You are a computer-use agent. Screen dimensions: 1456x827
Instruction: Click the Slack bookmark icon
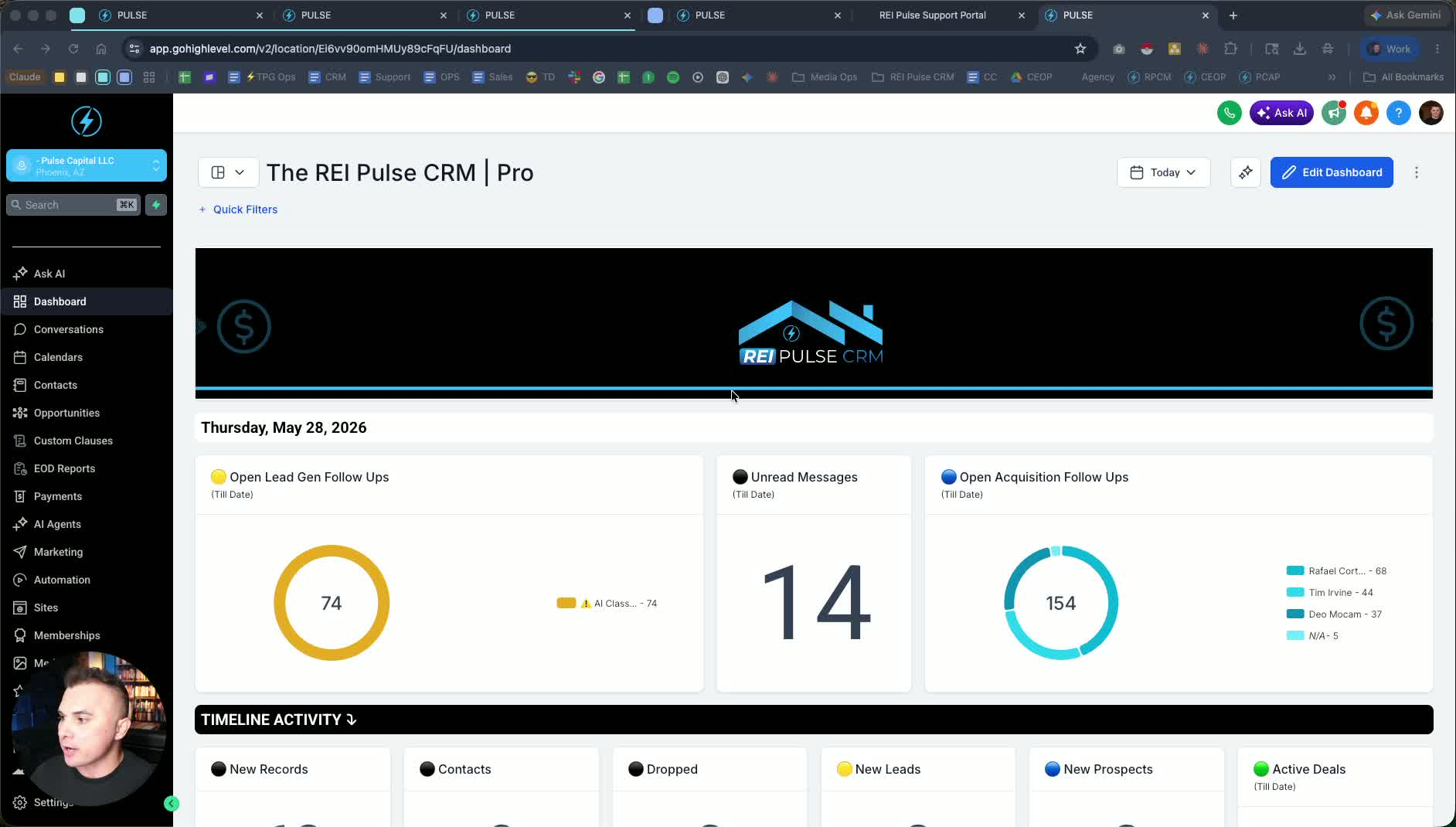(574, 77)
